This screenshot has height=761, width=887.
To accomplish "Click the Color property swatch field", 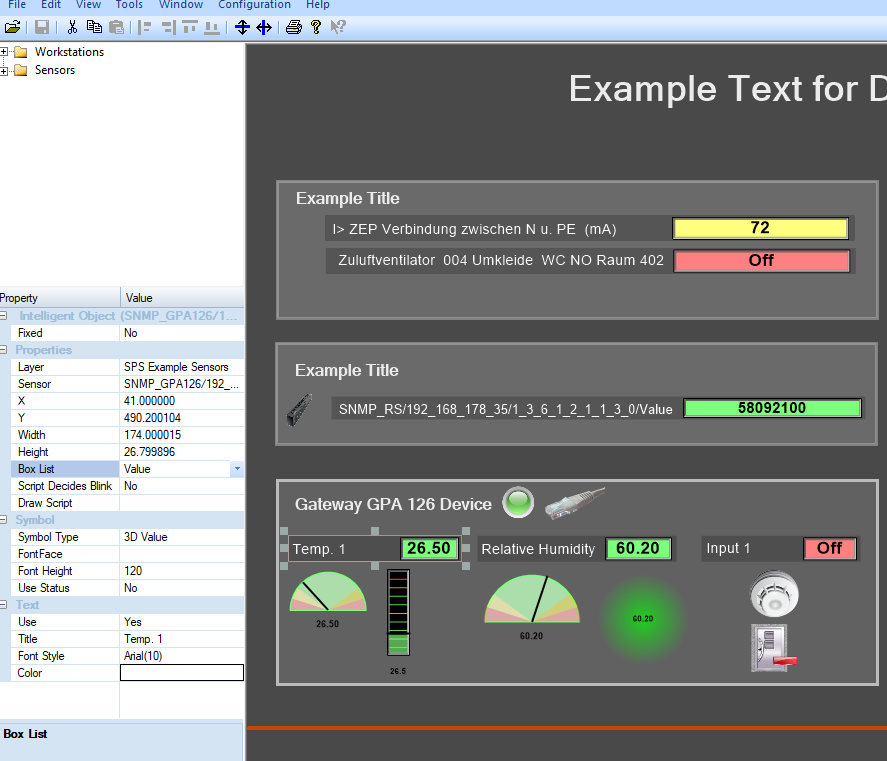I will (181, 673).
